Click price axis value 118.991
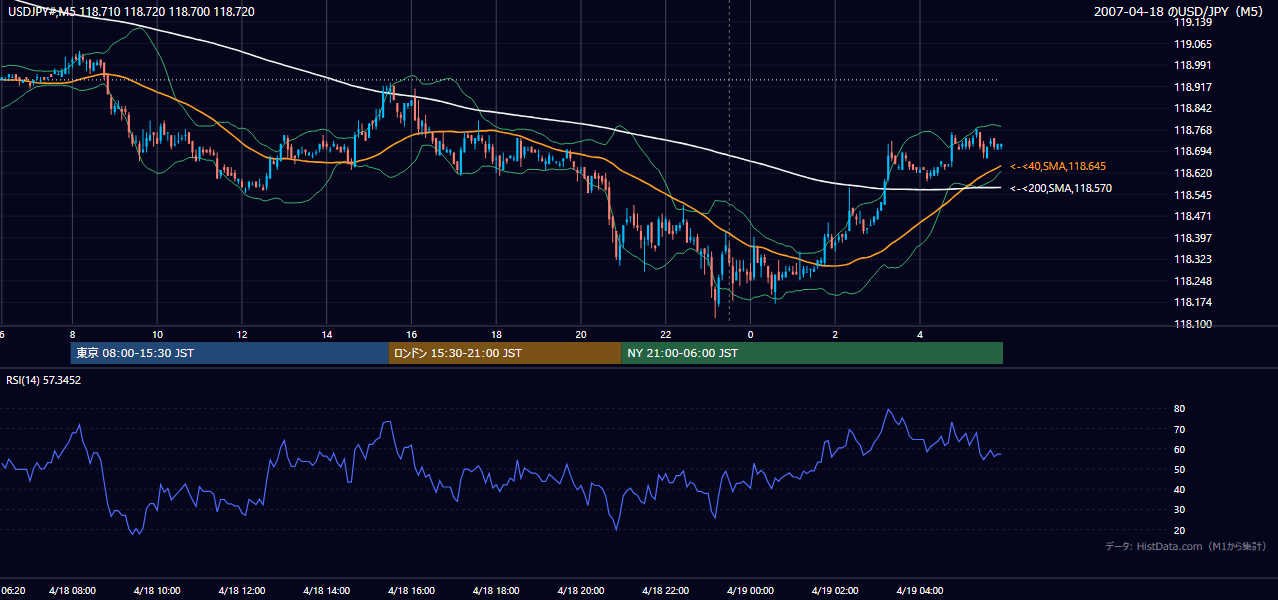 1193,65
